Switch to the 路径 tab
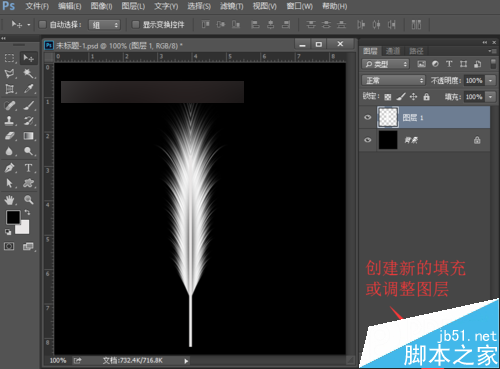The height and width of the screenshot is (369, 500). point(416,51)
